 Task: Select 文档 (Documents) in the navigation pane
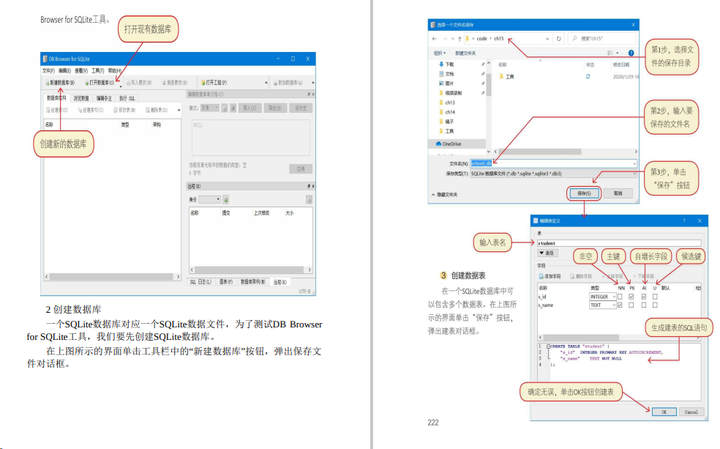click(x=446, y=73)
